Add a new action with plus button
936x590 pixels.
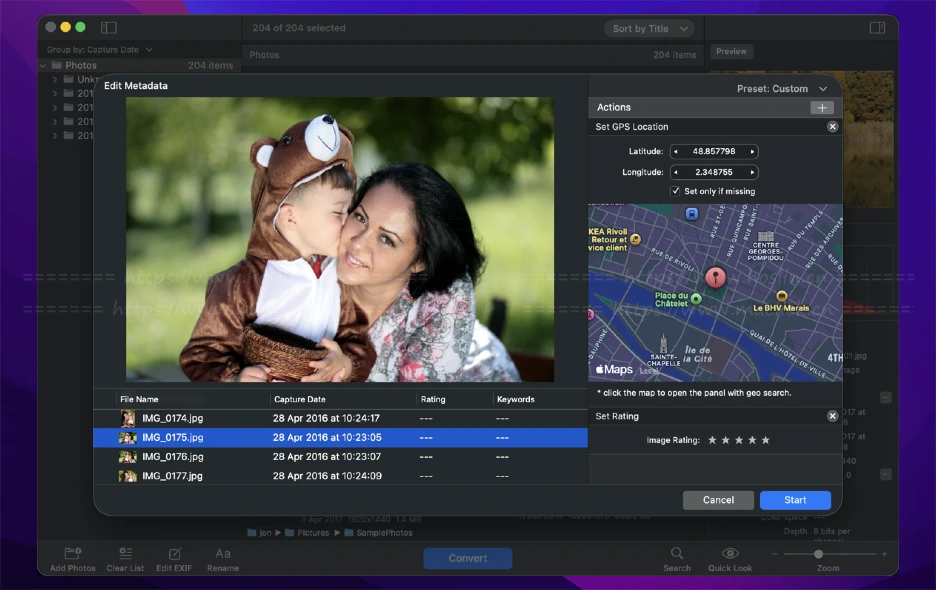coord(821,108)
